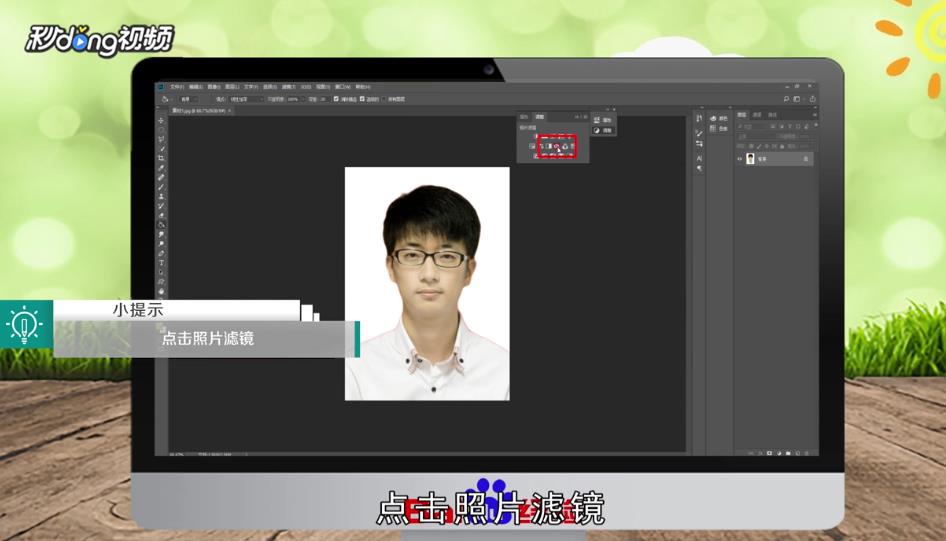
Task: Toggle lock image pixels brush icon
Action: tap(759, 147)
